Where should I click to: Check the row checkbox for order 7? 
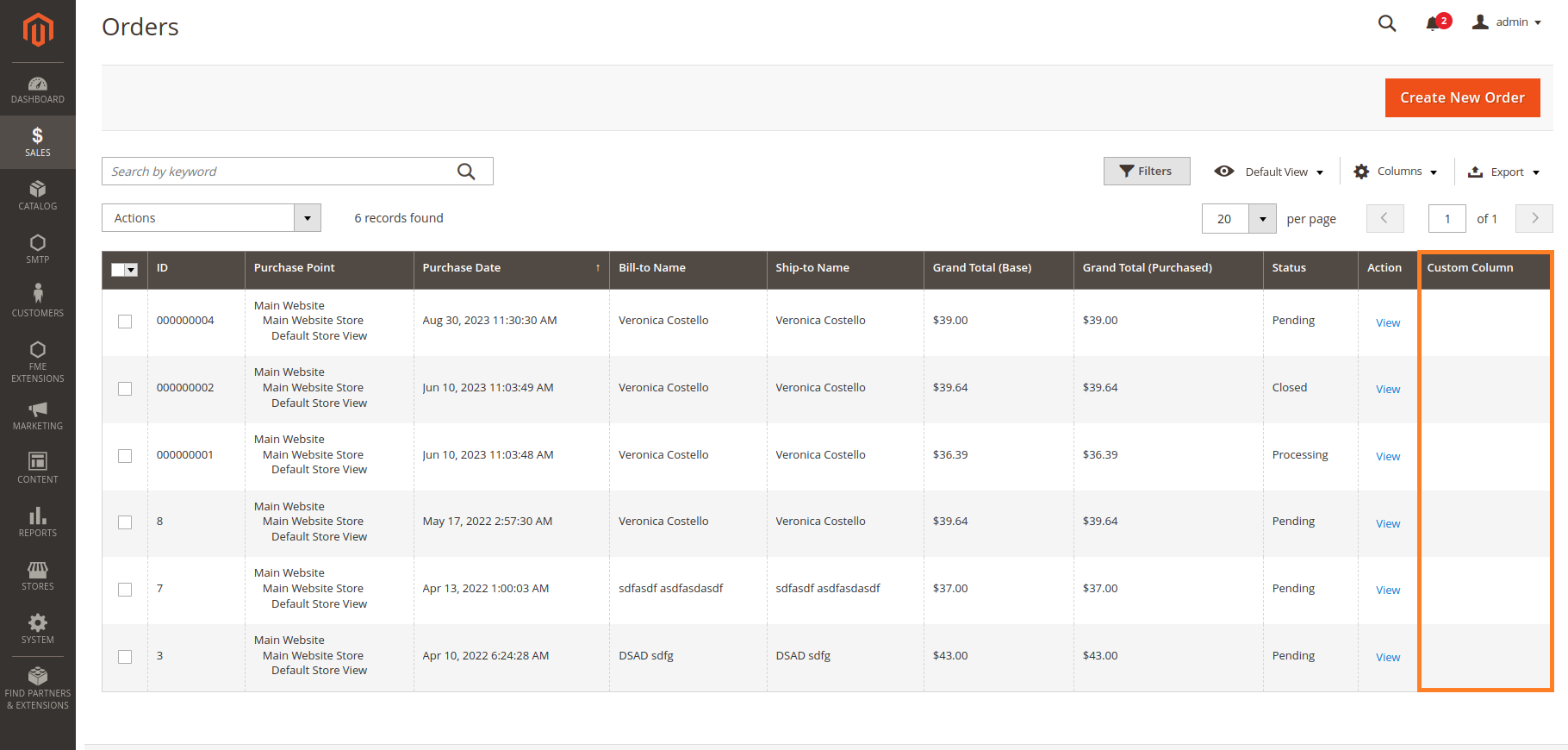tap(125, 590)
